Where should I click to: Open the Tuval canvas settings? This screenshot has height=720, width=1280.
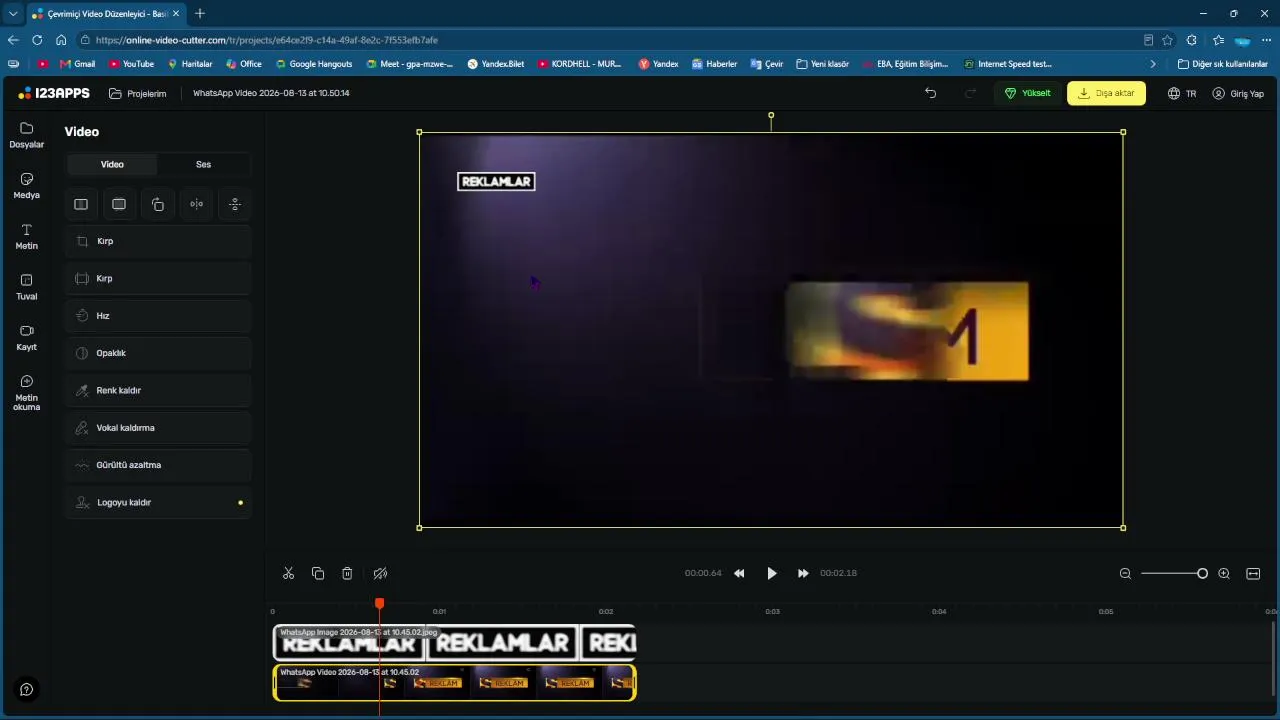pos(26,287)
